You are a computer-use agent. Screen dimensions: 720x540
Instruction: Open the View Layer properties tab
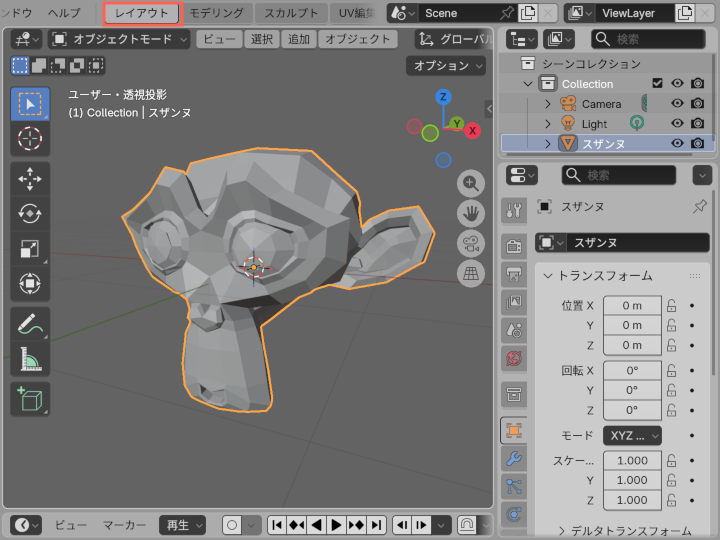click(x=514, y=302)
